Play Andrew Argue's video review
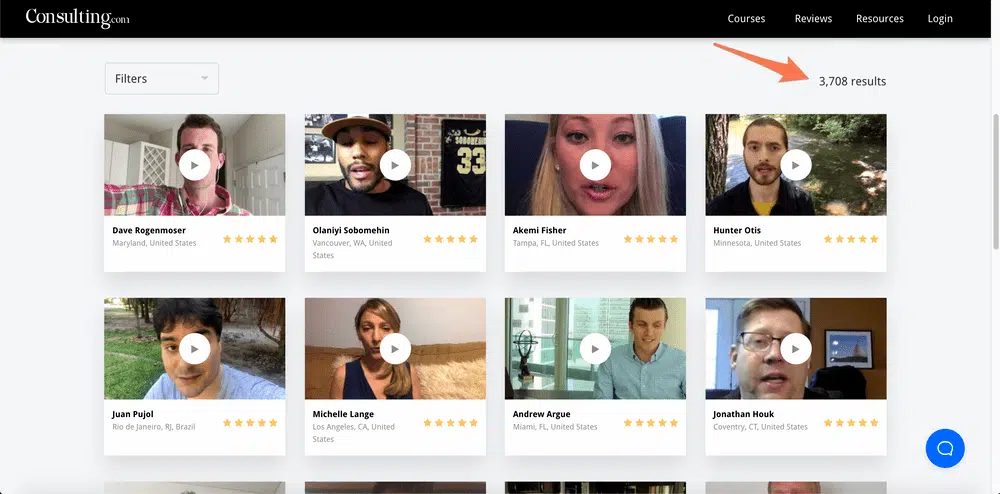 coord(595,349)
